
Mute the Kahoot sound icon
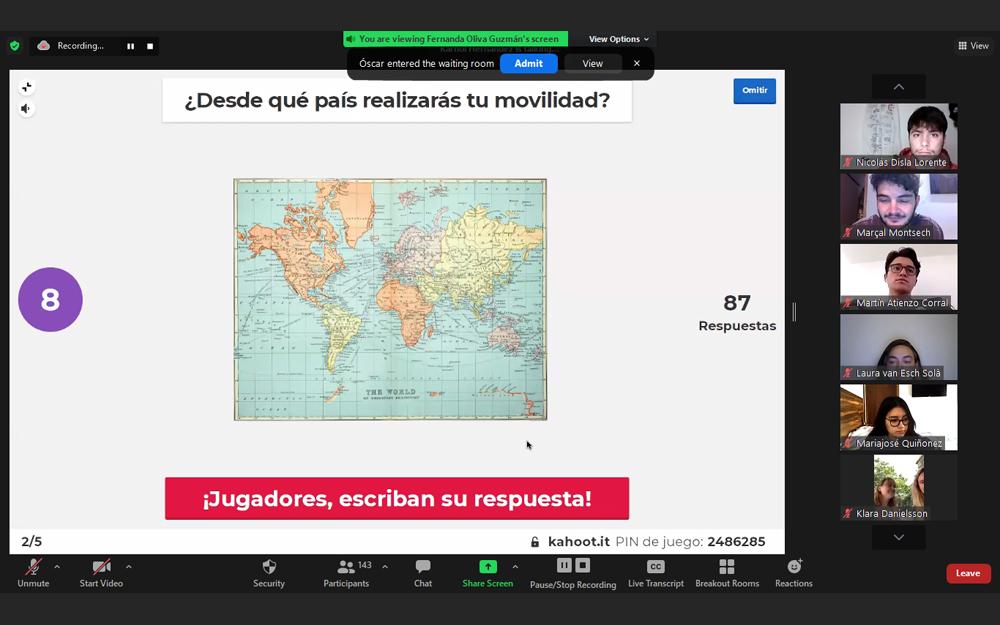click(26, 108)
